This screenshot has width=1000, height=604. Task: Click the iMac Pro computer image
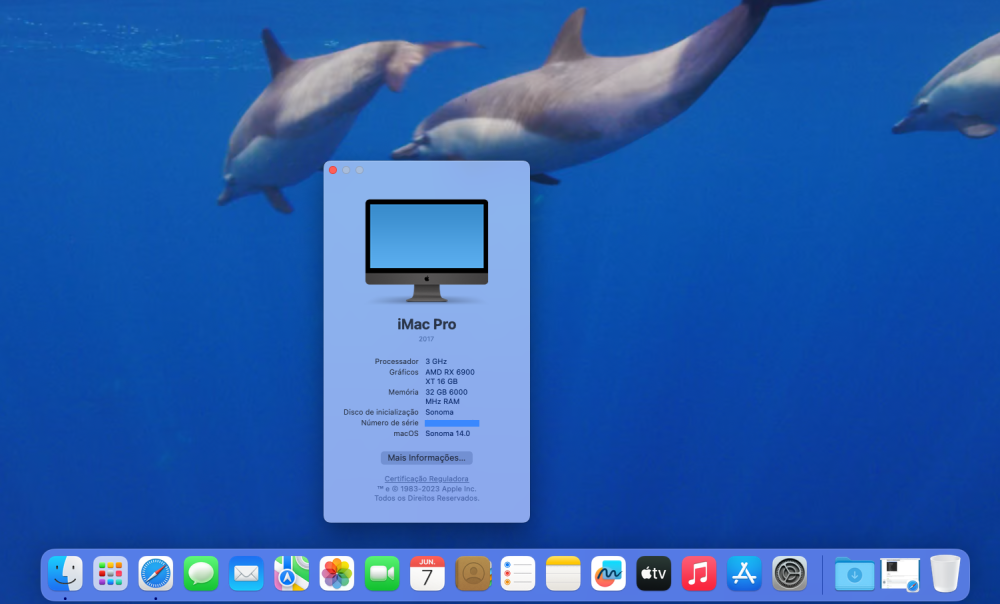coord(427,250)
